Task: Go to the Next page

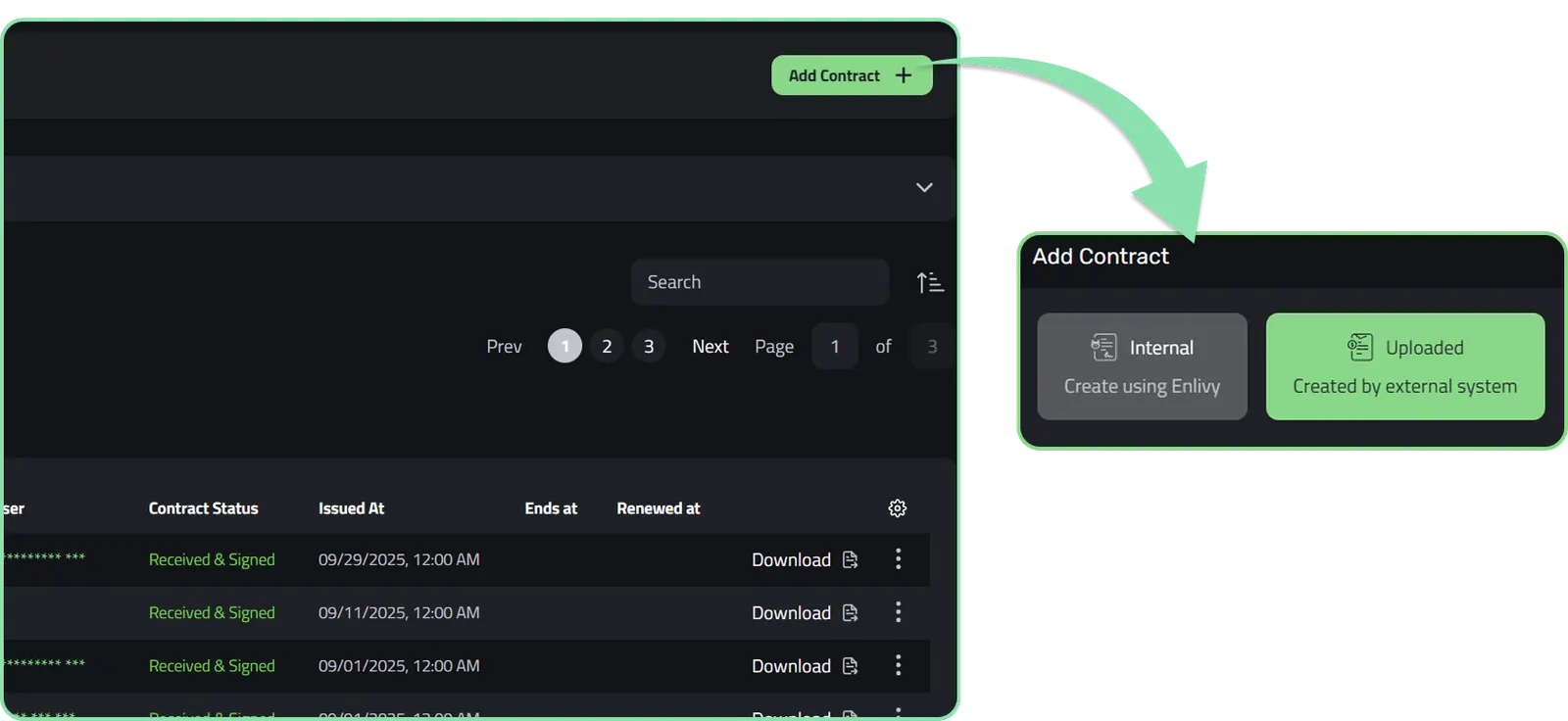Action: (710, 346)
